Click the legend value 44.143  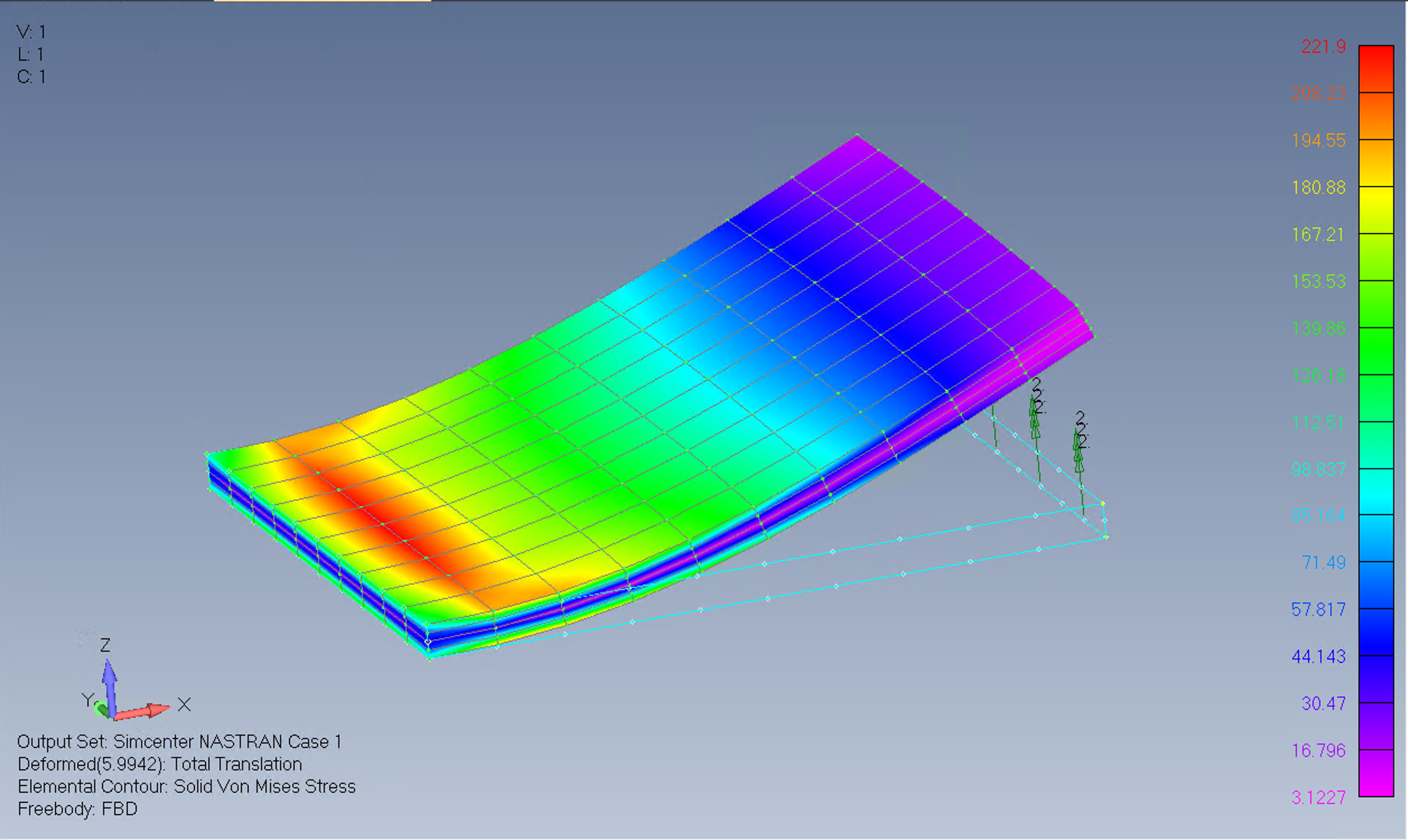[1318, 657]
